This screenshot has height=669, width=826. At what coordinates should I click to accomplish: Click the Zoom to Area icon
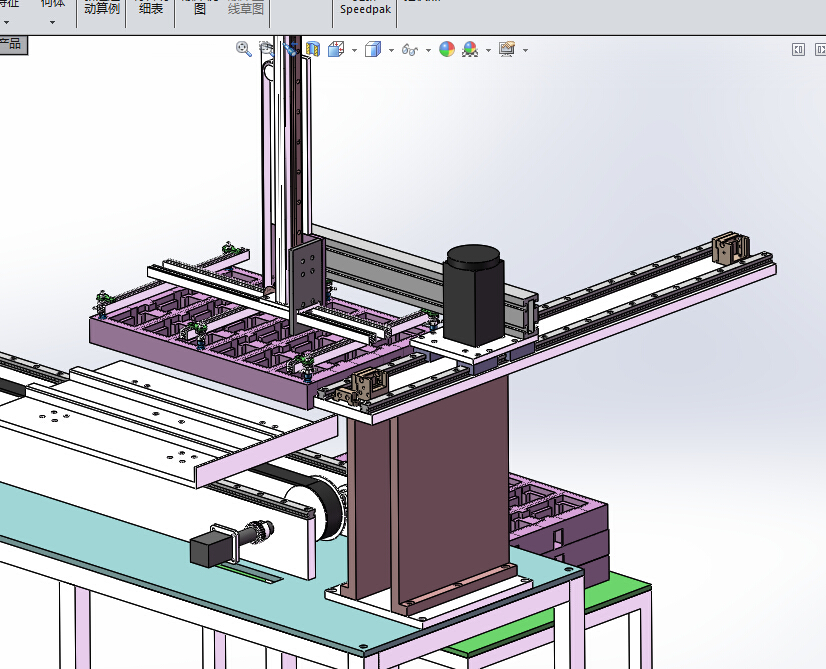coord(266,48)
